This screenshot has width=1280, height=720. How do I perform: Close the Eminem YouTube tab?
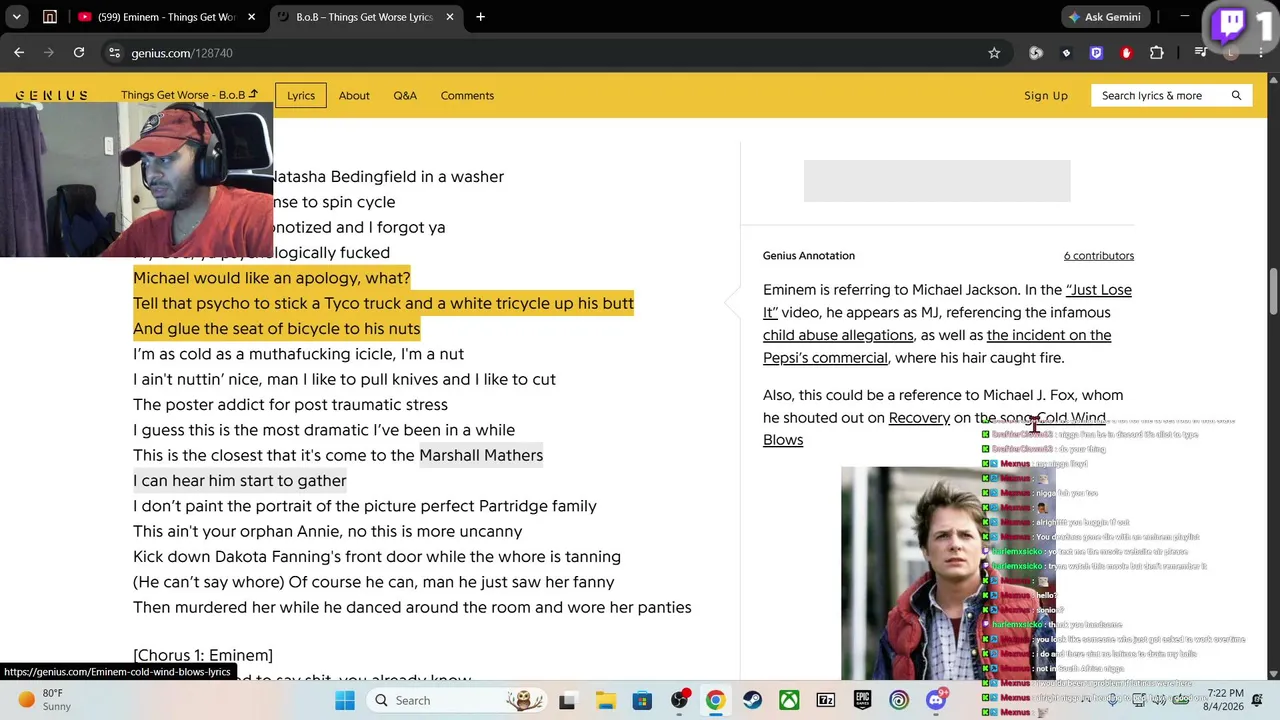(x=251, y=17)
